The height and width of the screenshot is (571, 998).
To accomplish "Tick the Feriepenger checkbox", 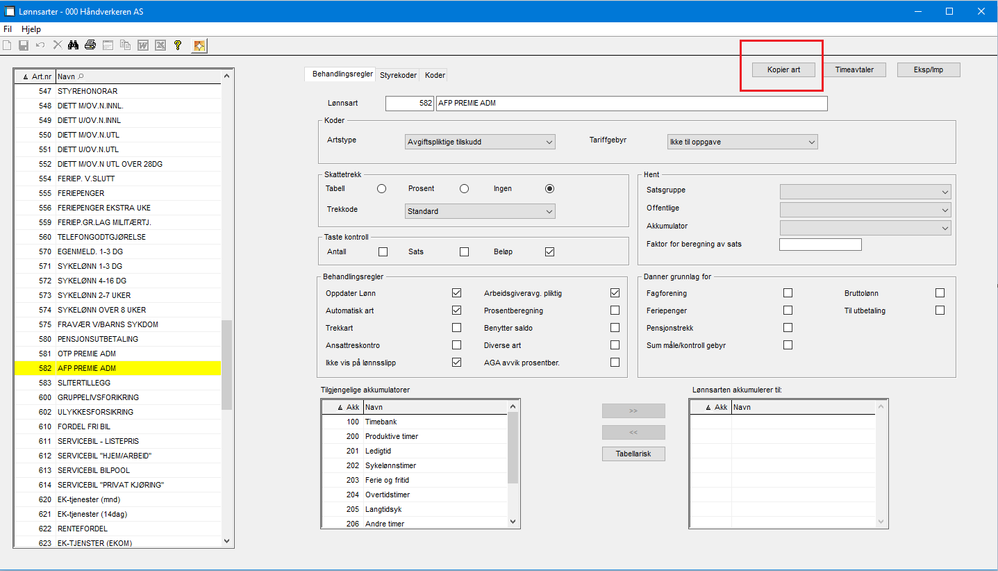I will [788, 310].
